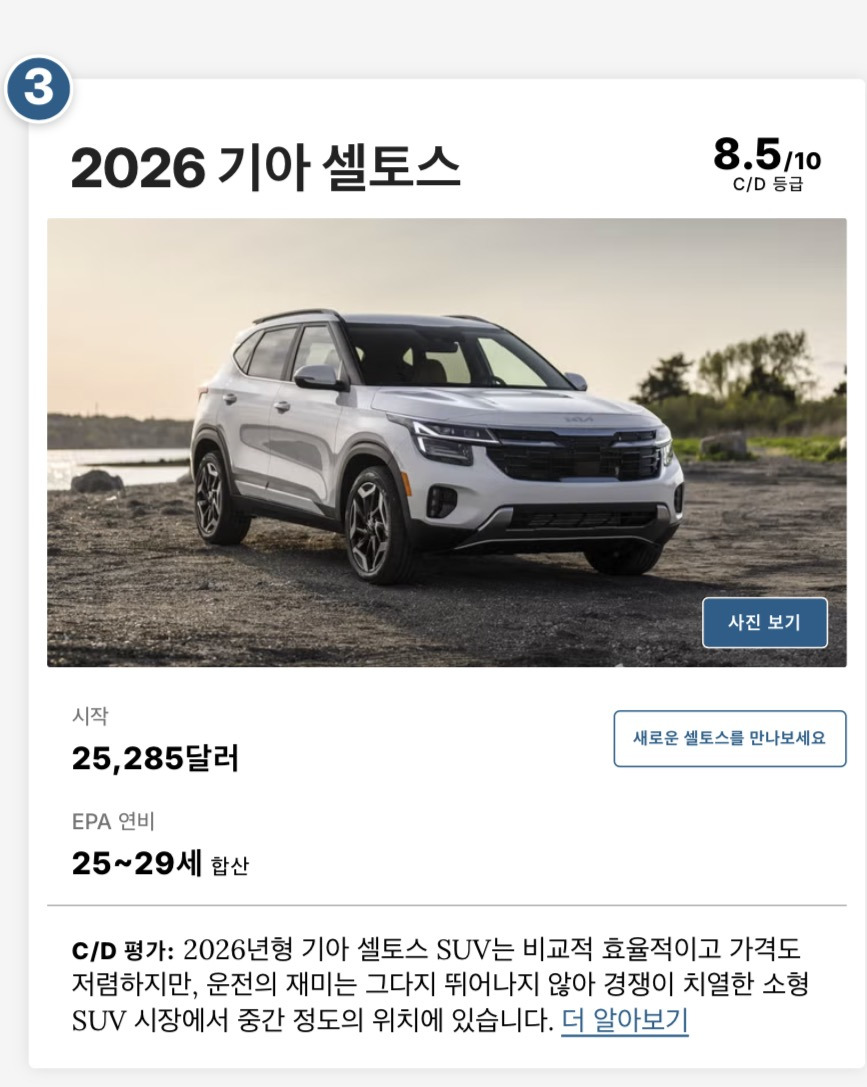Click the number 3 ranking badge
The width and height of the screenshot is (867, 1087).
[x=38, y=89]
